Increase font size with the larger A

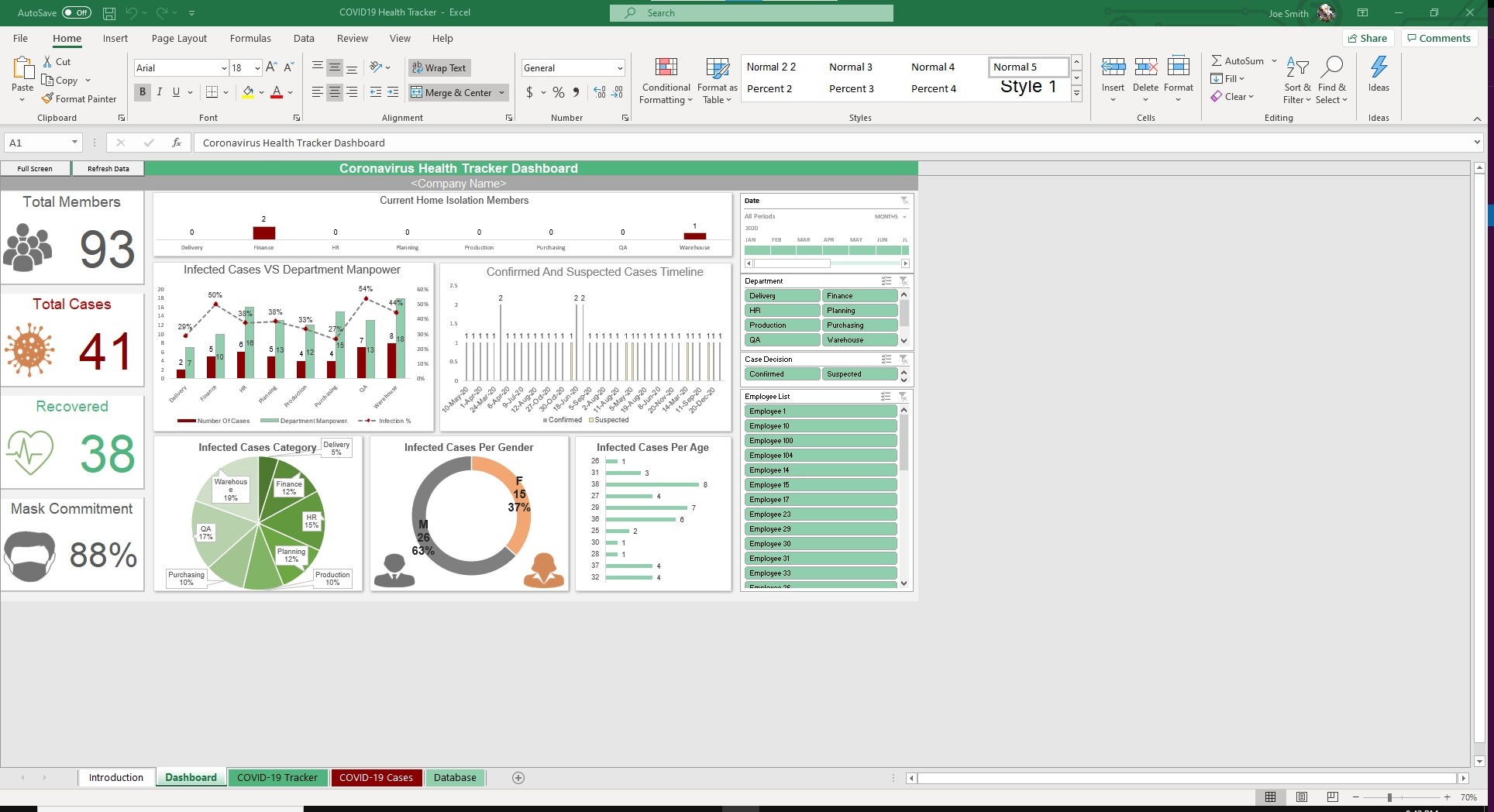pos(271,67)
